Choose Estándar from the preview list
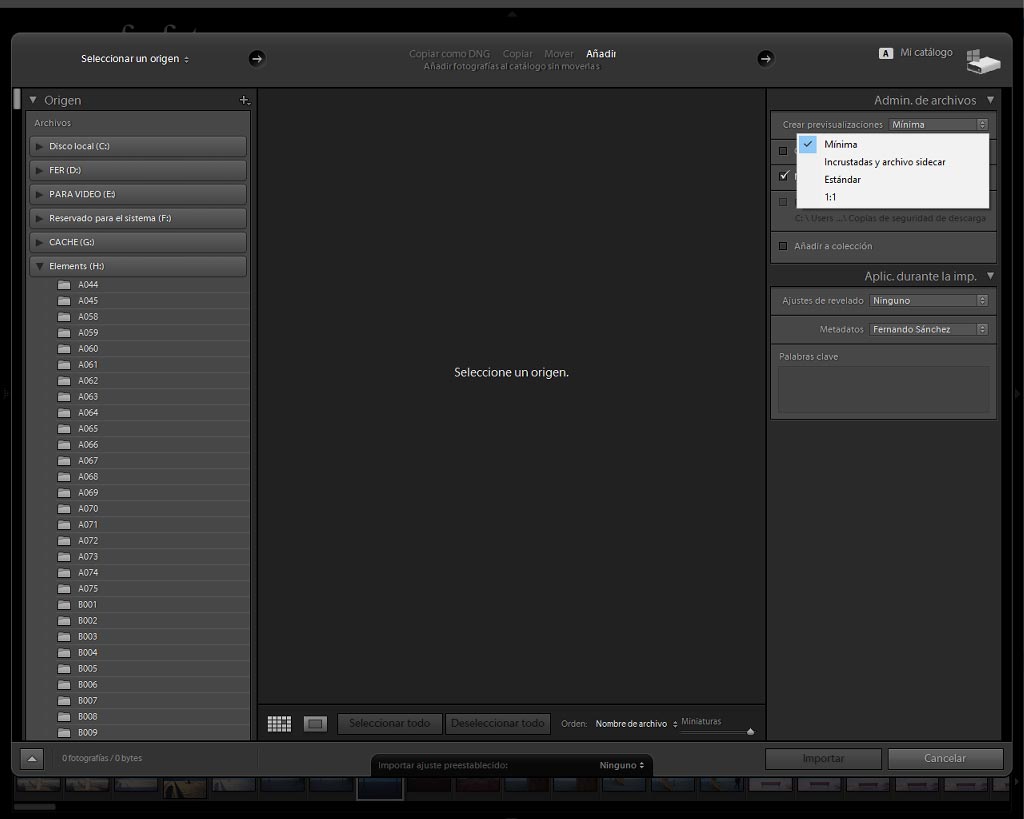The width and height of the screenshot is (1024, 819). [842, 180]
